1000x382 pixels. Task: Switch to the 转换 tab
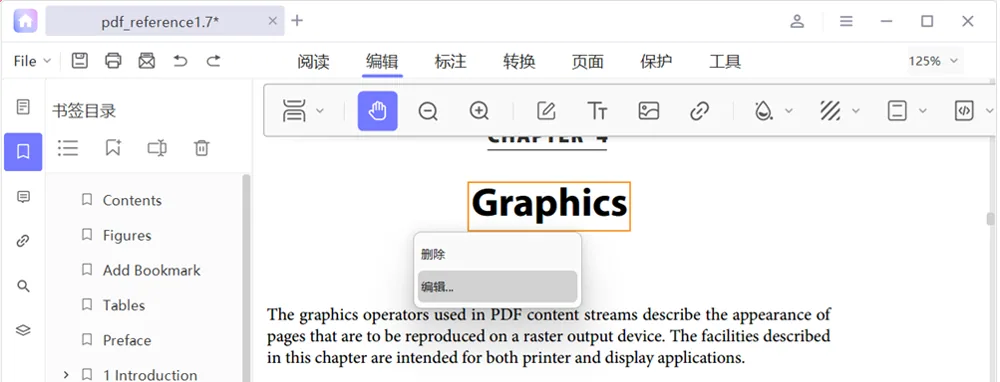point(519,62)
